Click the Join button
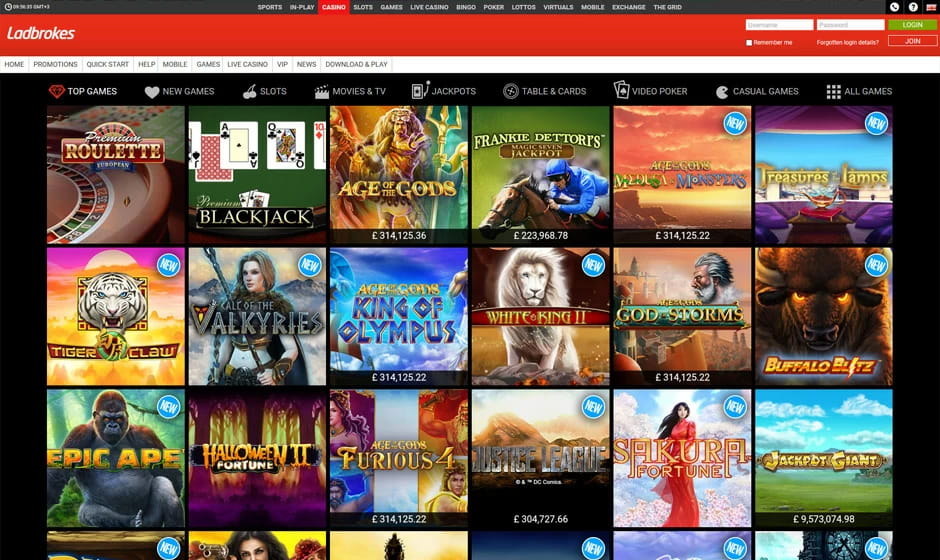This screenshot has height=560, width=940. coord(912,41)
